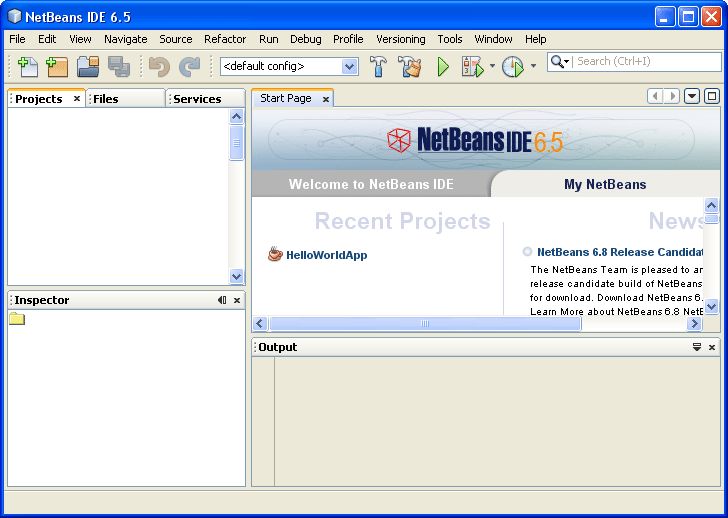Open the Refactor menu
The image size is (728, 518).
[225, 39]
